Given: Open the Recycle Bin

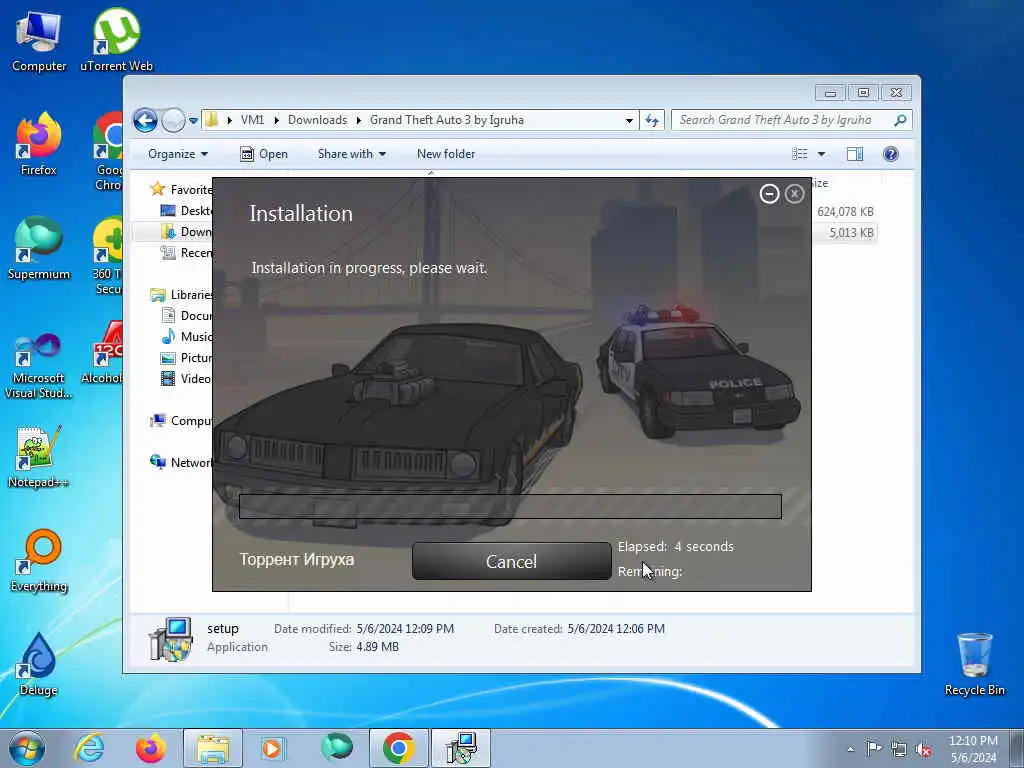Looking at the screenshot, I should point(974,665).
